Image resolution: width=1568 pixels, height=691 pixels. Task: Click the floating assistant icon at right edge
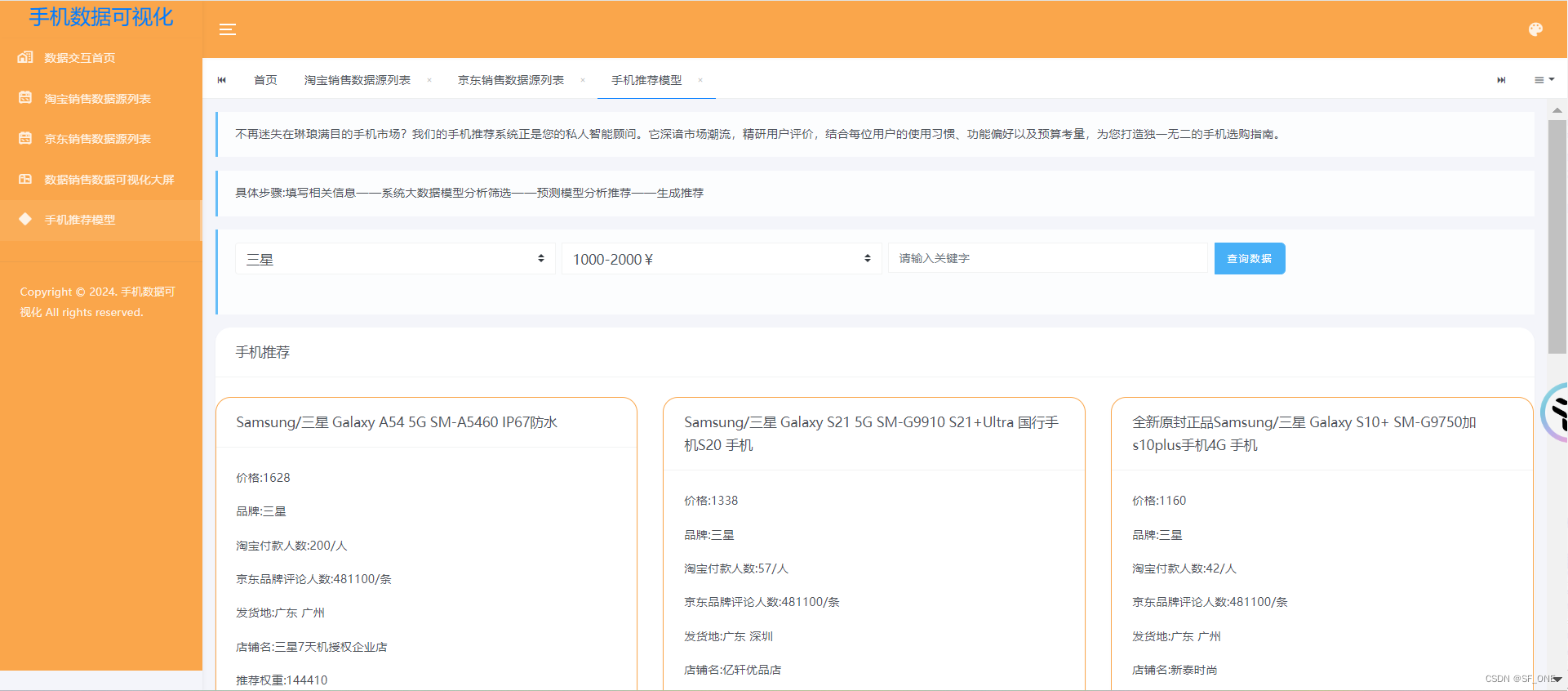point(1554,412)
